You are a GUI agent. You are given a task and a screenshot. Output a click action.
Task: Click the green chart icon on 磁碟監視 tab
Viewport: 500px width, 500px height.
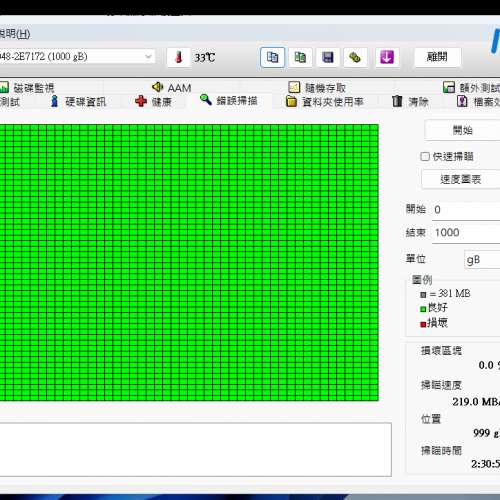pyautogui.click(x=4, y=88)
